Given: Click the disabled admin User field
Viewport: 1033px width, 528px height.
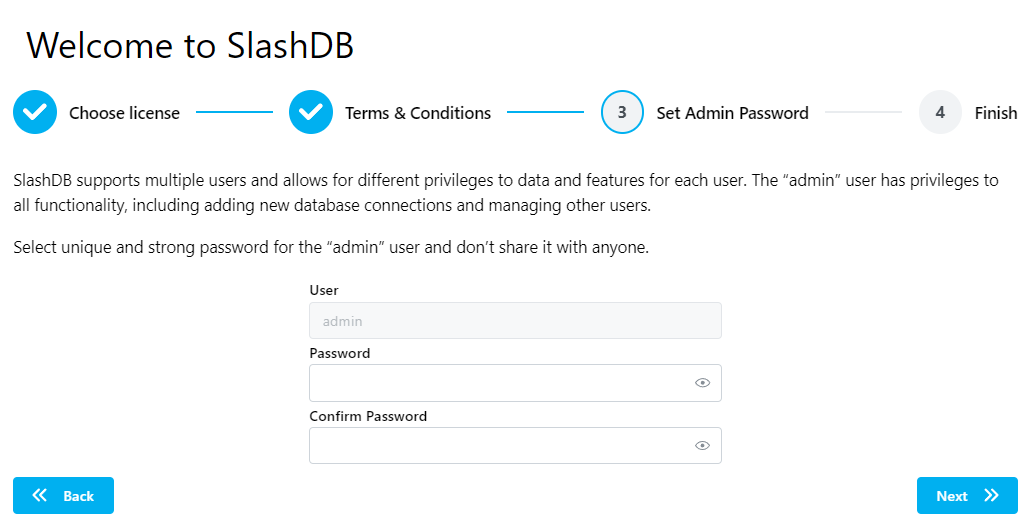Looking at the screenshot, I should point(515,321).
